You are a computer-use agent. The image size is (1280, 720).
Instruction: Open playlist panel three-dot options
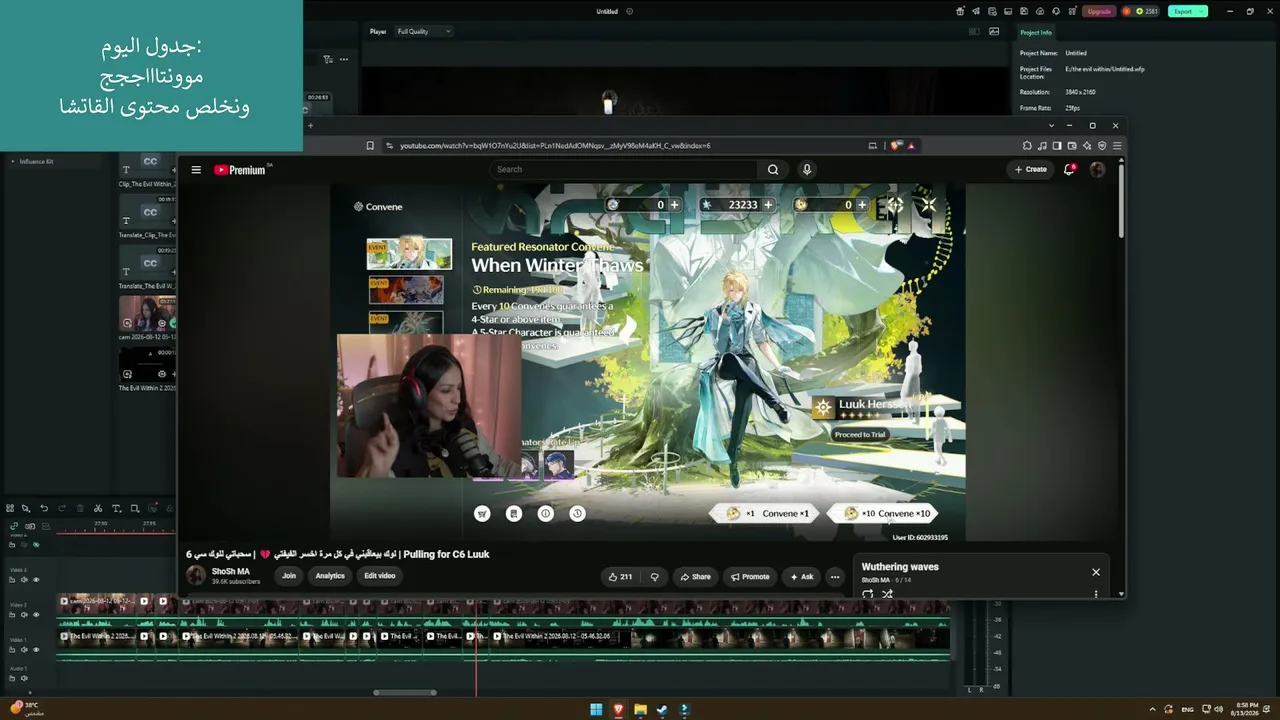tap(1096, 594)
